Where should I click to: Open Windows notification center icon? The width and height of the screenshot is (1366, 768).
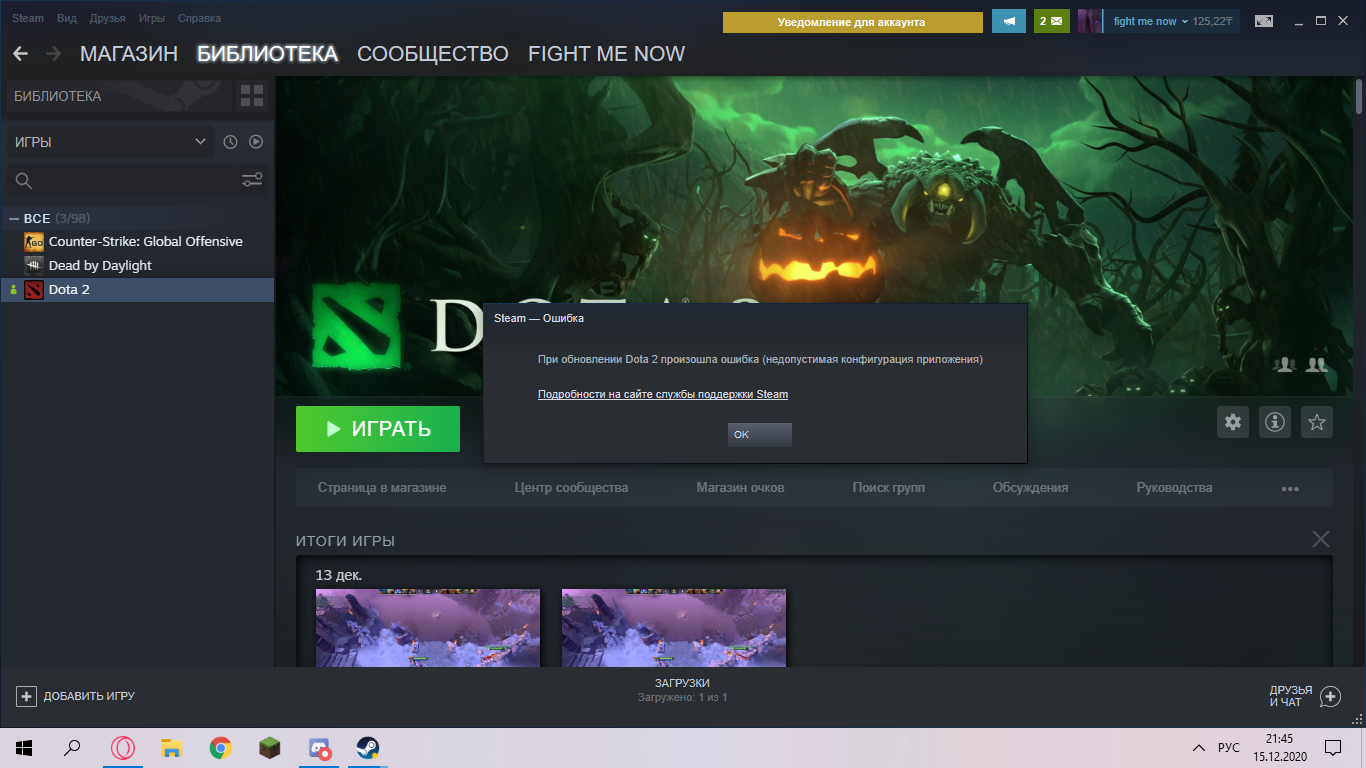click(1332, 748)
